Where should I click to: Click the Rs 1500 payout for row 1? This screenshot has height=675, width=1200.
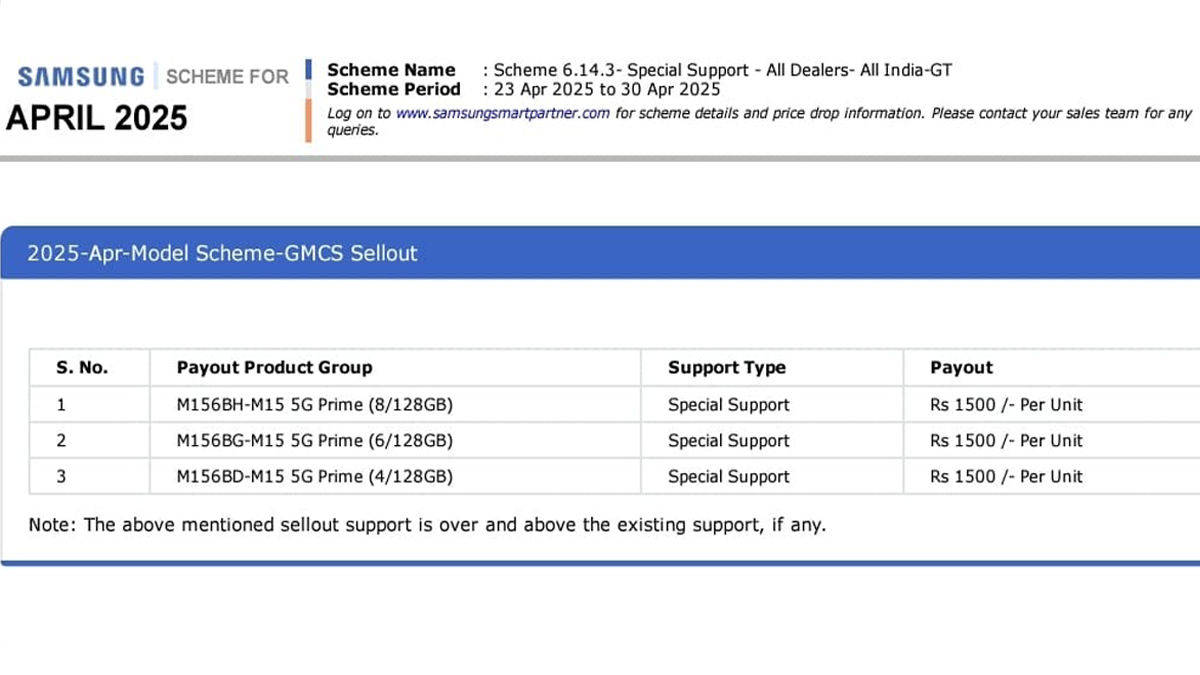(1006, 405)
